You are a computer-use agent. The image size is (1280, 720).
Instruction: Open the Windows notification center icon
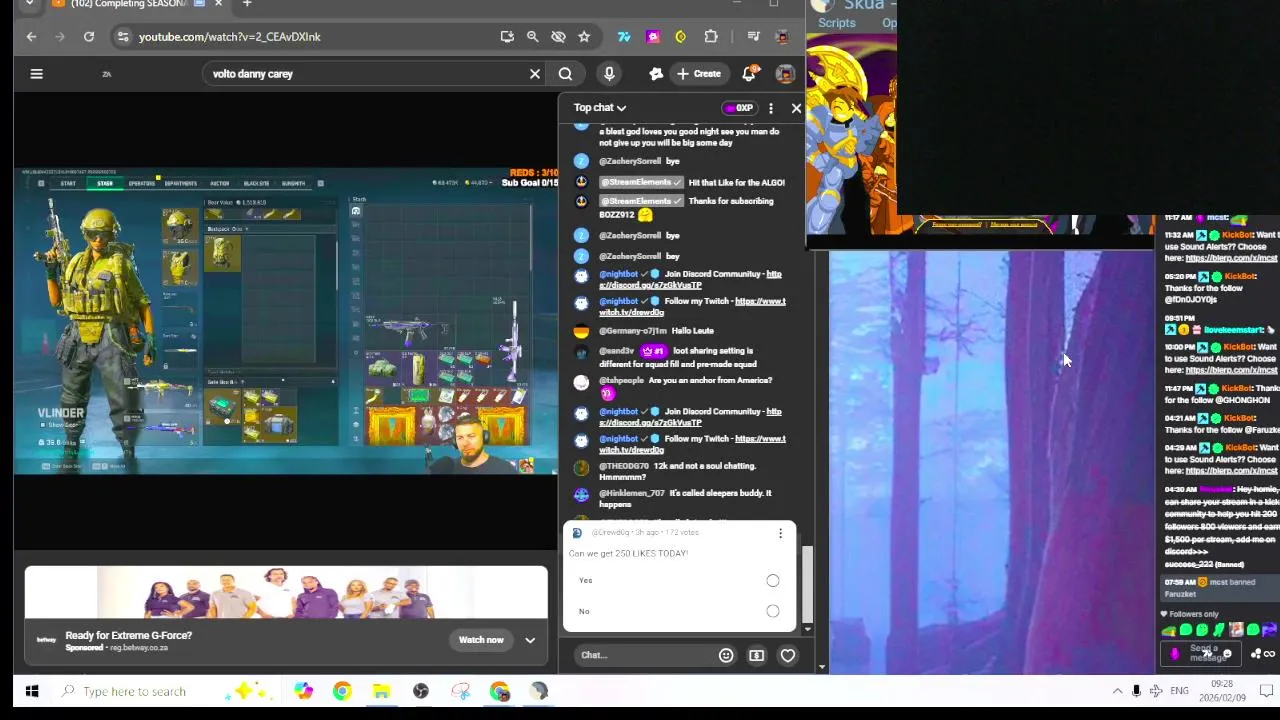[1265, 691]
